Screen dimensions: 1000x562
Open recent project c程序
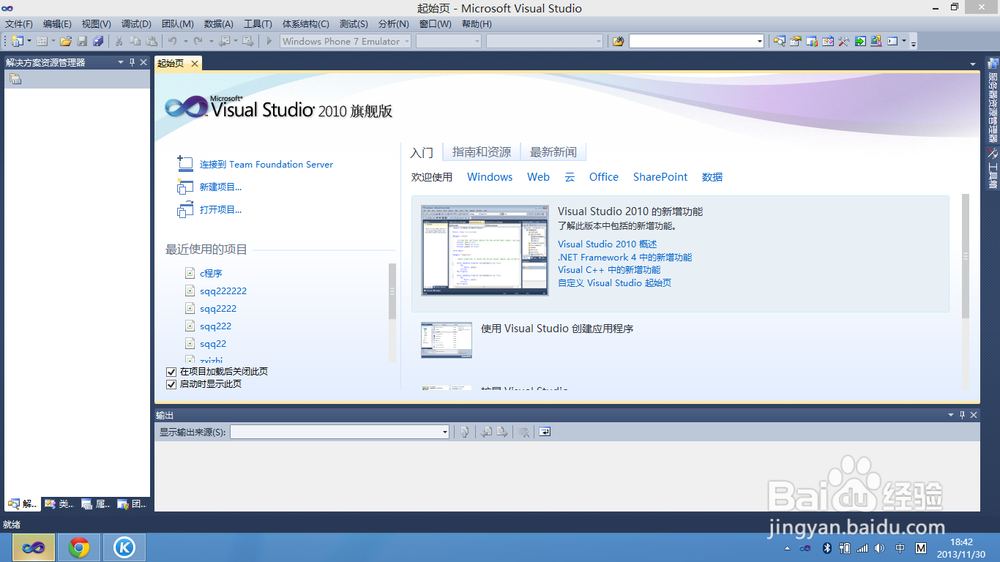(x=211, y=273)
